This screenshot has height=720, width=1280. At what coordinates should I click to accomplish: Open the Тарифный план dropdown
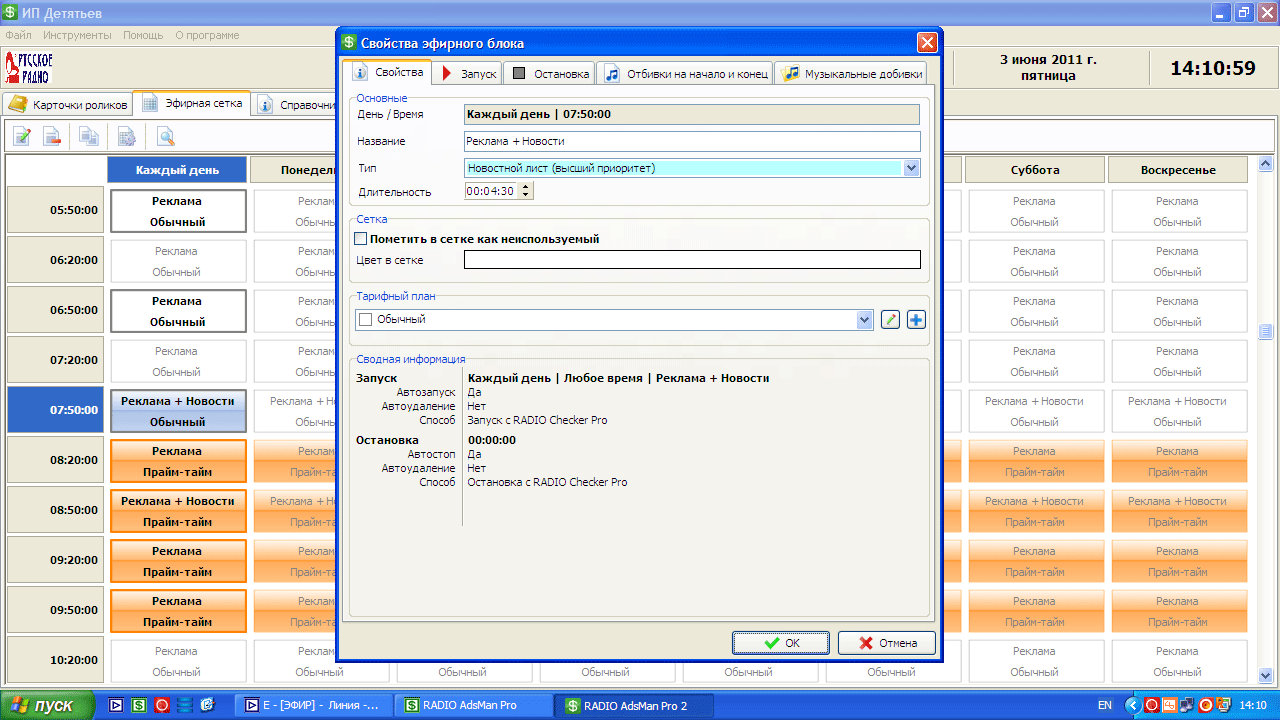click(865, 320)
